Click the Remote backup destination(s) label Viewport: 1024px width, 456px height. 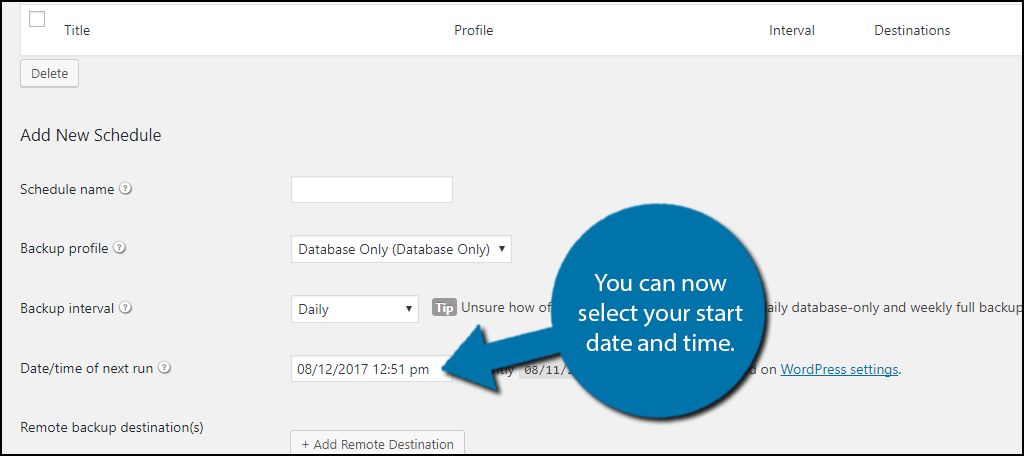click(112, 428)
